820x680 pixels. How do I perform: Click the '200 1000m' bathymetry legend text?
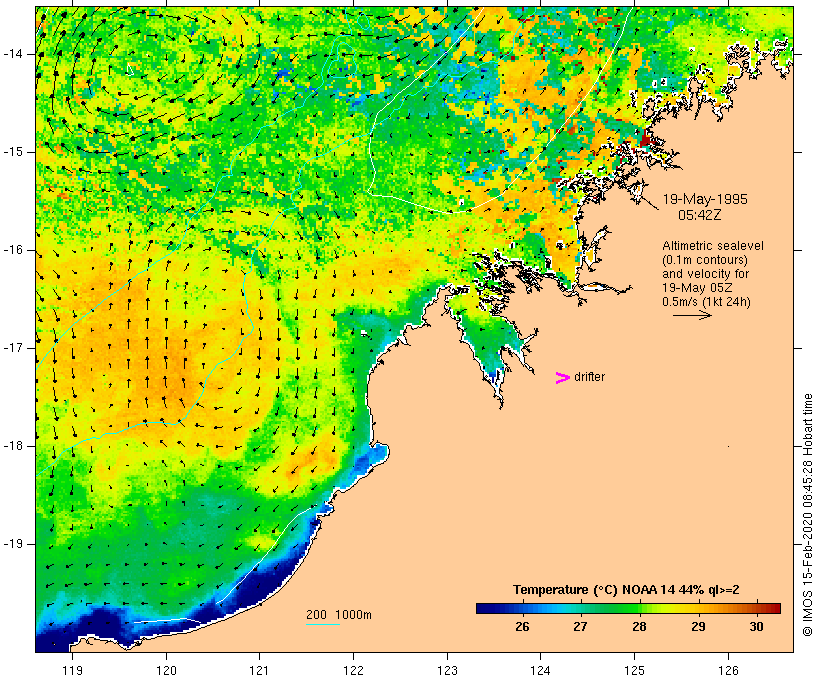click(339, 615)
